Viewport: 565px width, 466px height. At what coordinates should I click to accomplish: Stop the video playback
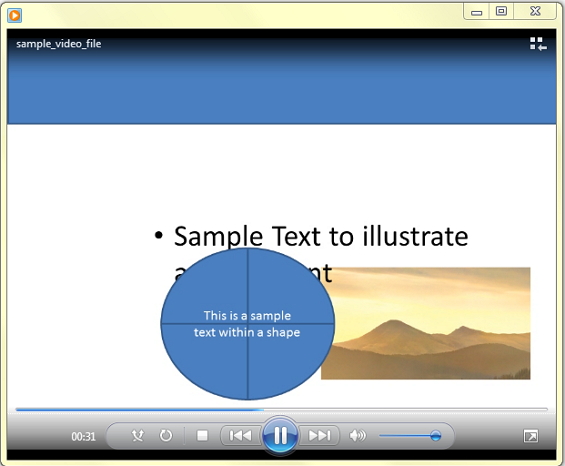click(x=202, y=436)
